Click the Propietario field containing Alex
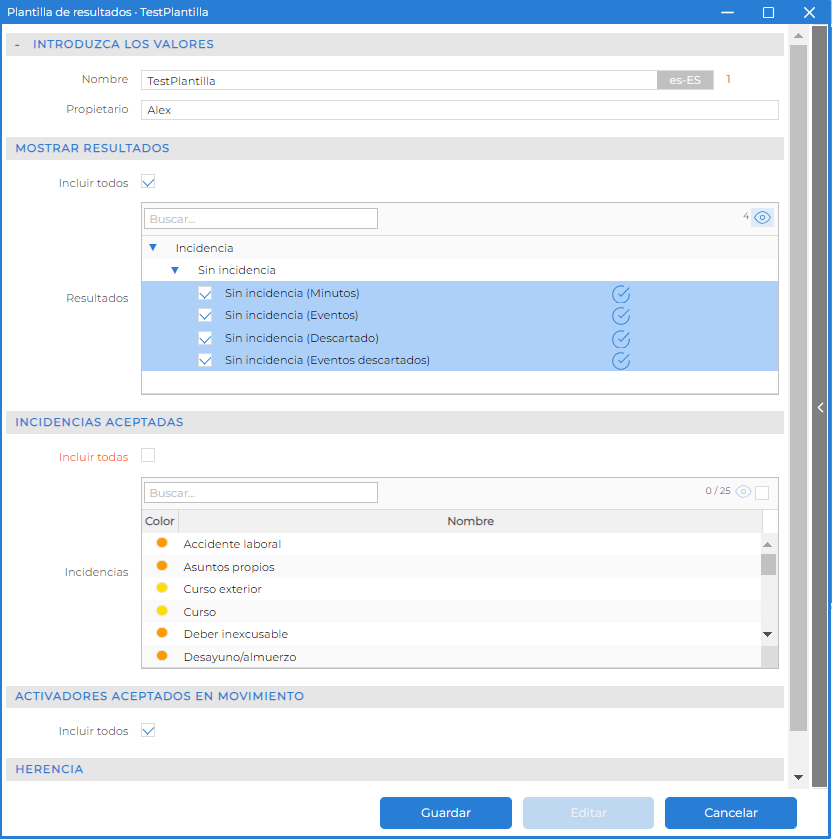This screenshot has width=832, height=839. (x=460, y=110)
